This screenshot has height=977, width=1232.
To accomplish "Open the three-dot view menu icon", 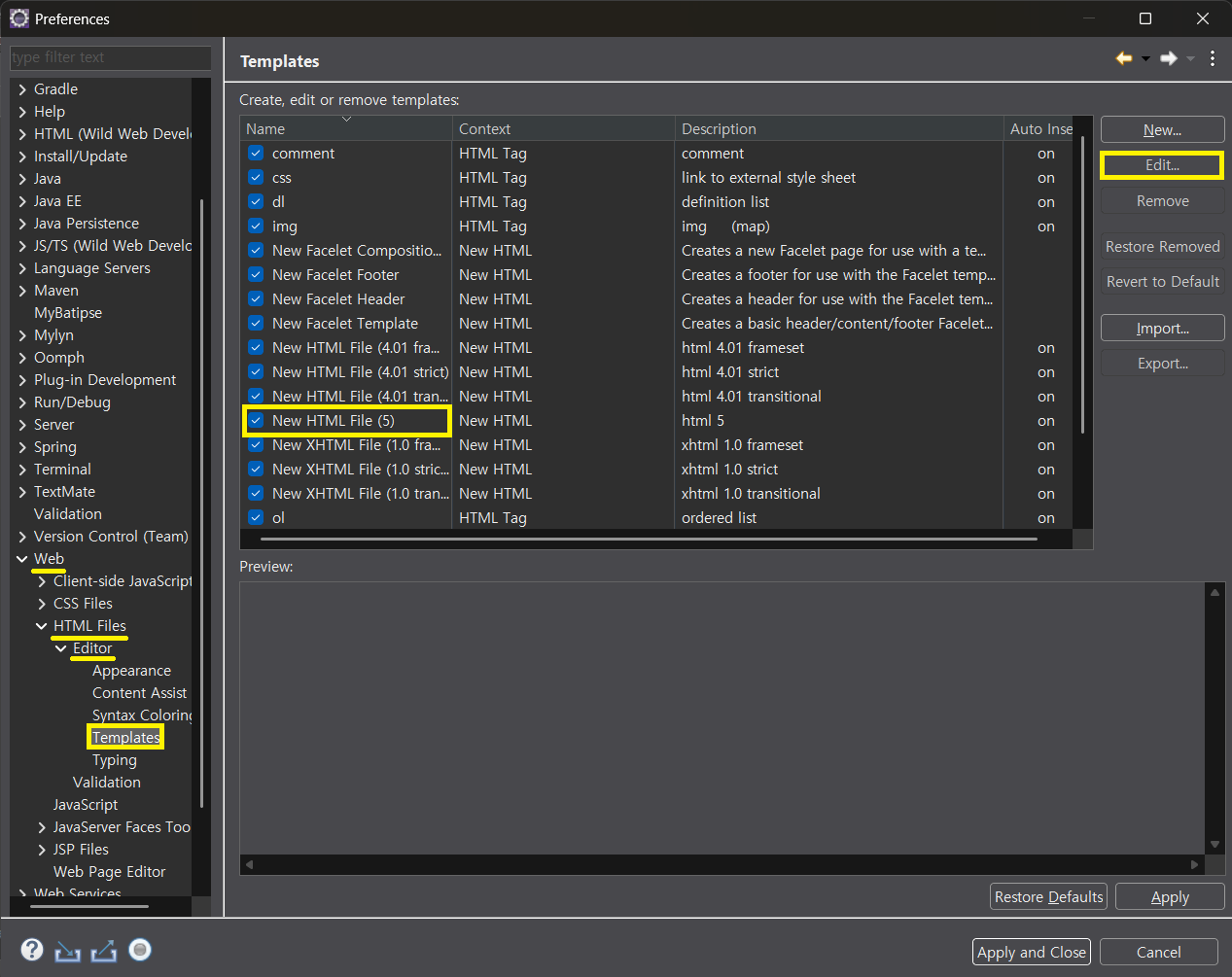I will [x=1213, y=58].
